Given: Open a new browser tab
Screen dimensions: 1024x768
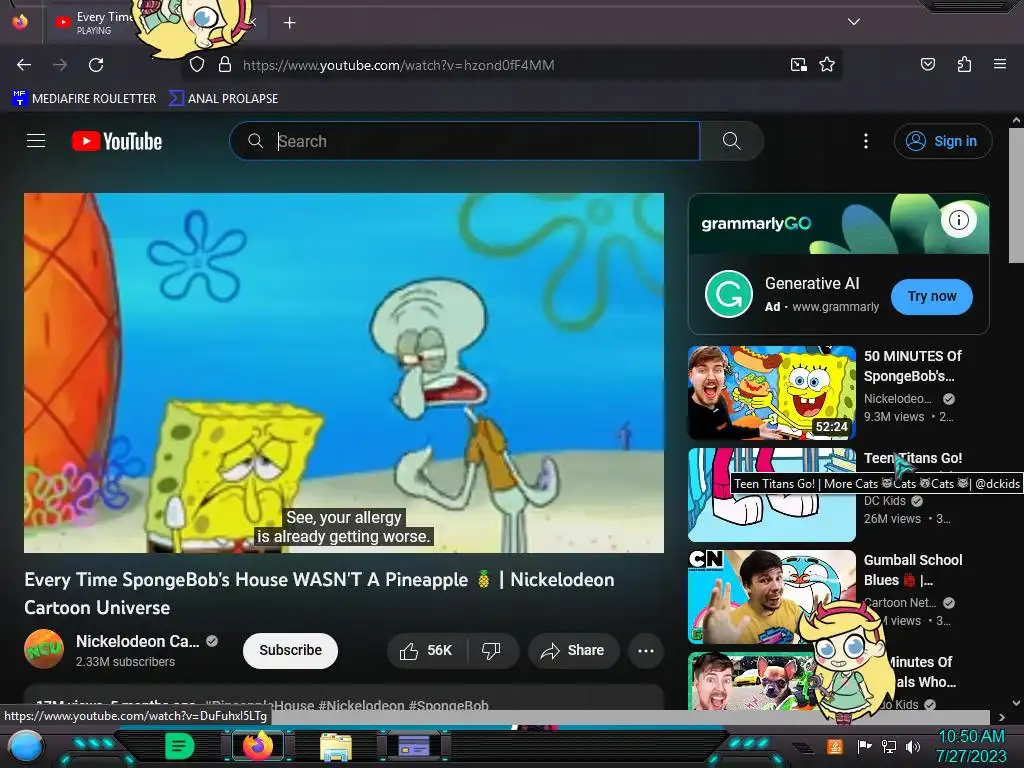Looking at the screenshot, I should coord(289,23).
